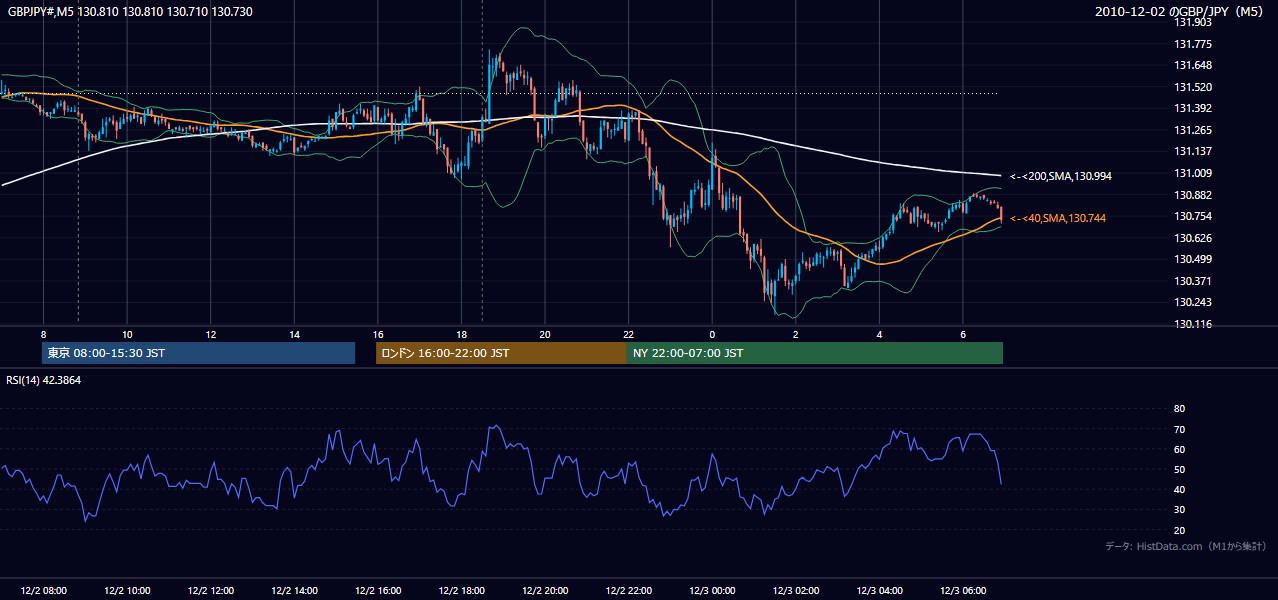The width and height of the screenshot is (1278, 600).
Task: Click the Tokyo 08:00-15:30 JST session bar
Action: (199, 353)
